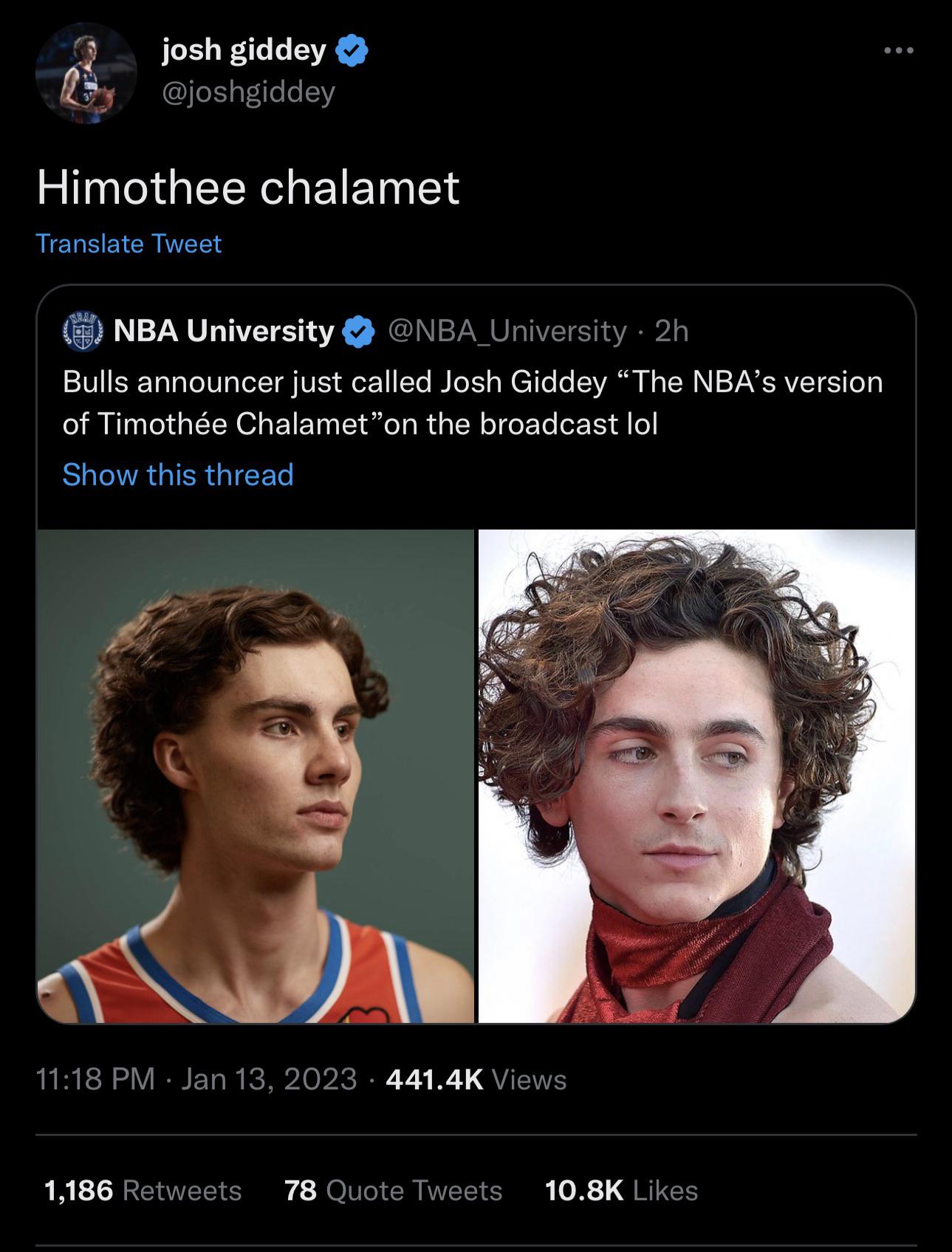View the 78 Quote Tweets list
The height and width of the screenshot is (1252, 952).
click(393, 1190)
